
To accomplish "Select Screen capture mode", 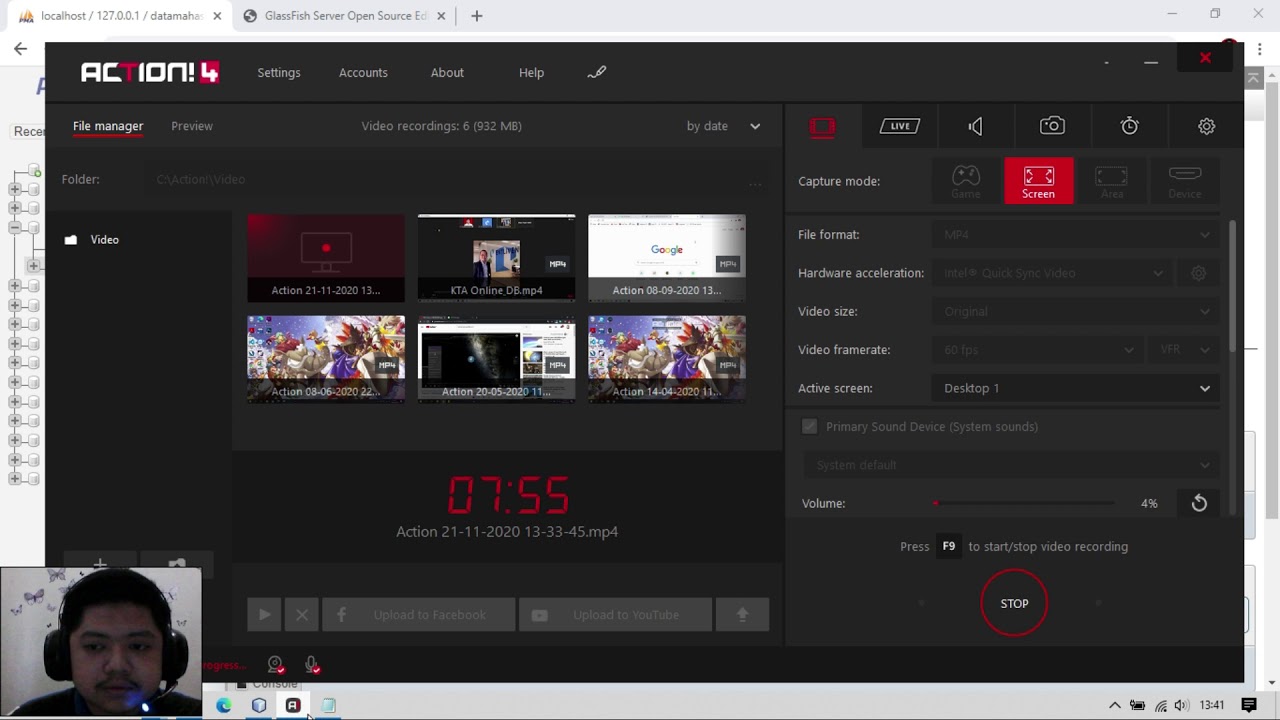I will click(x=1038, y=181).
